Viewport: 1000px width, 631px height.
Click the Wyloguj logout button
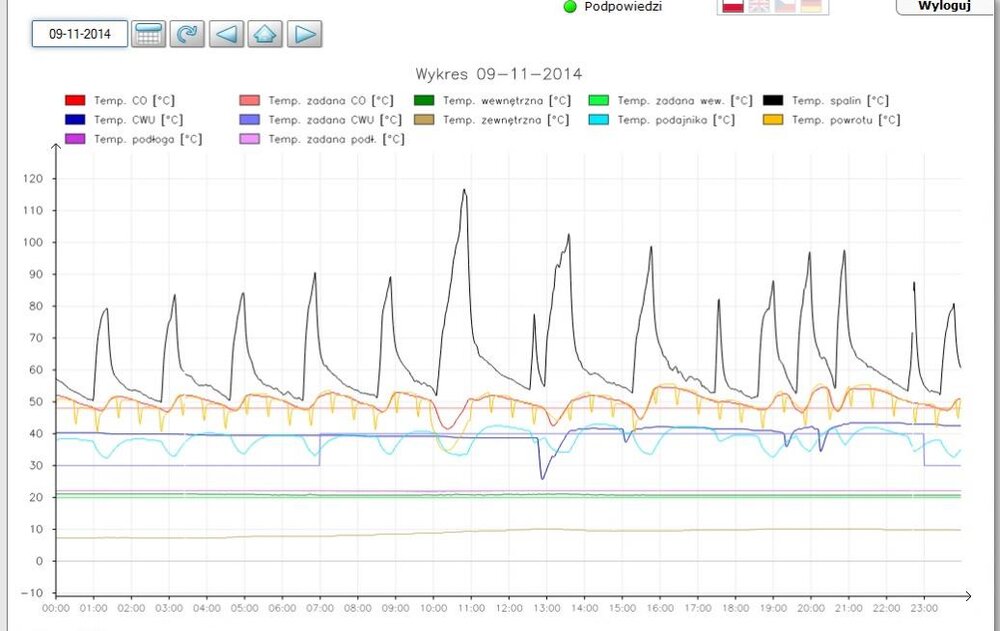945,6
